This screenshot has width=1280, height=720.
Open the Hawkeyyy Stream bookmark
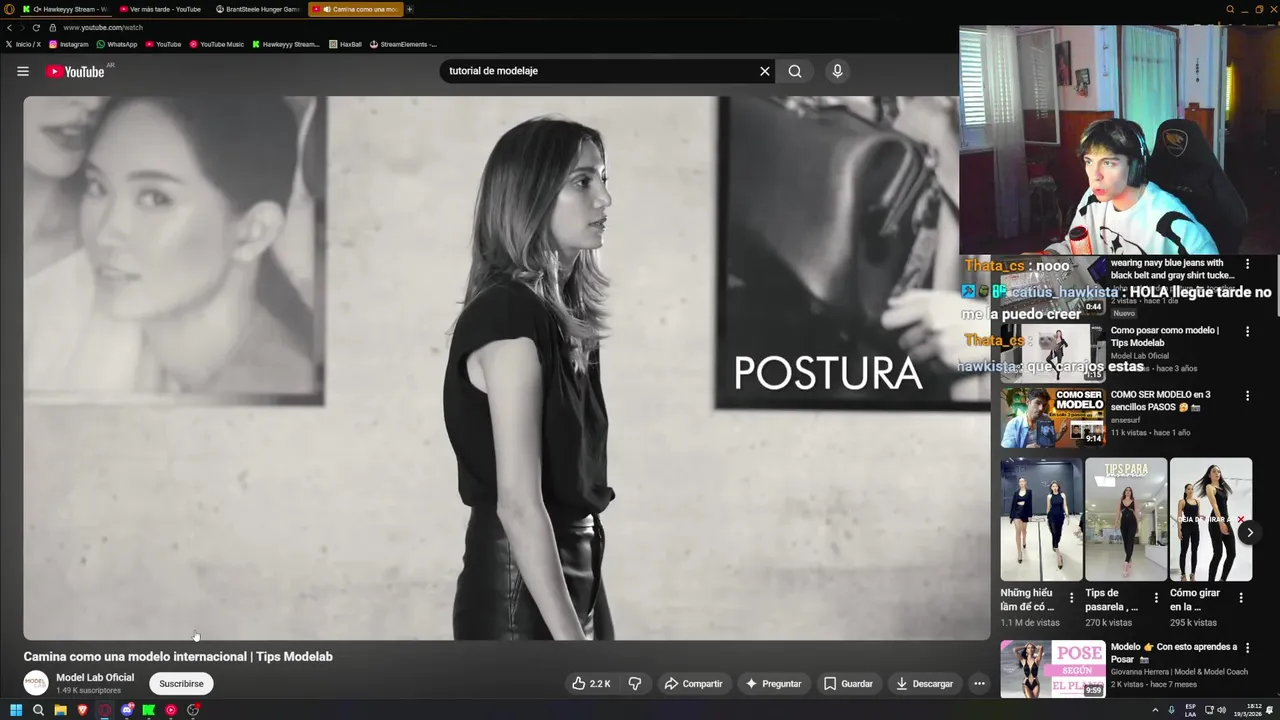point(286,44)
